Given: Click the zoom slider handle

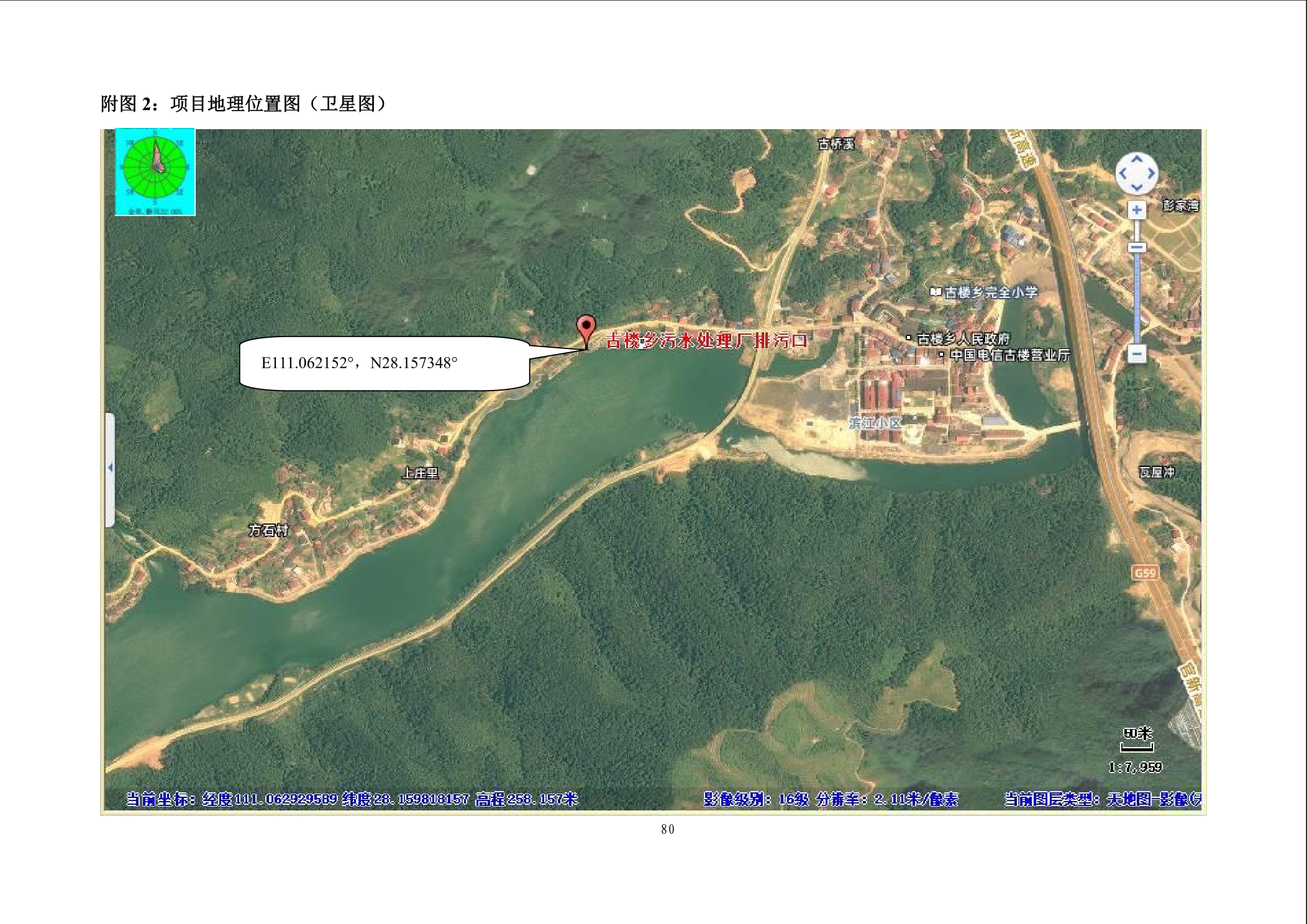Looking at the screenshot, I should 1137,247.
